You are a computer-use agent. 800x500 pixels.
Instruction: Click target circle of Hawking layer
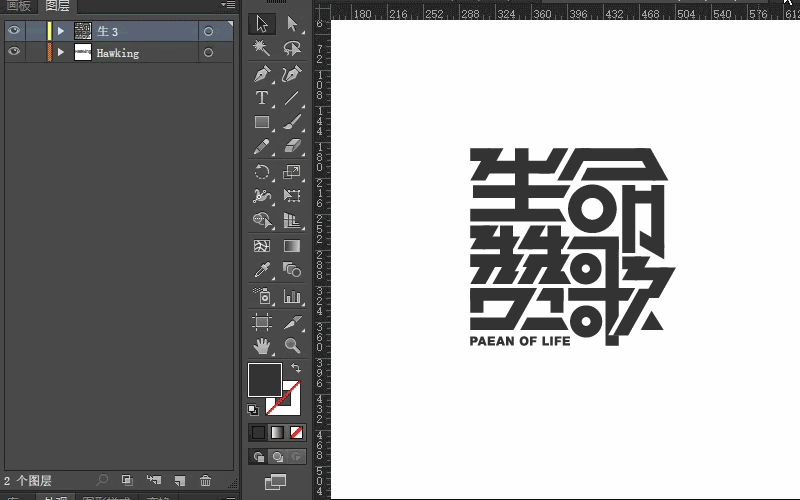208,53
